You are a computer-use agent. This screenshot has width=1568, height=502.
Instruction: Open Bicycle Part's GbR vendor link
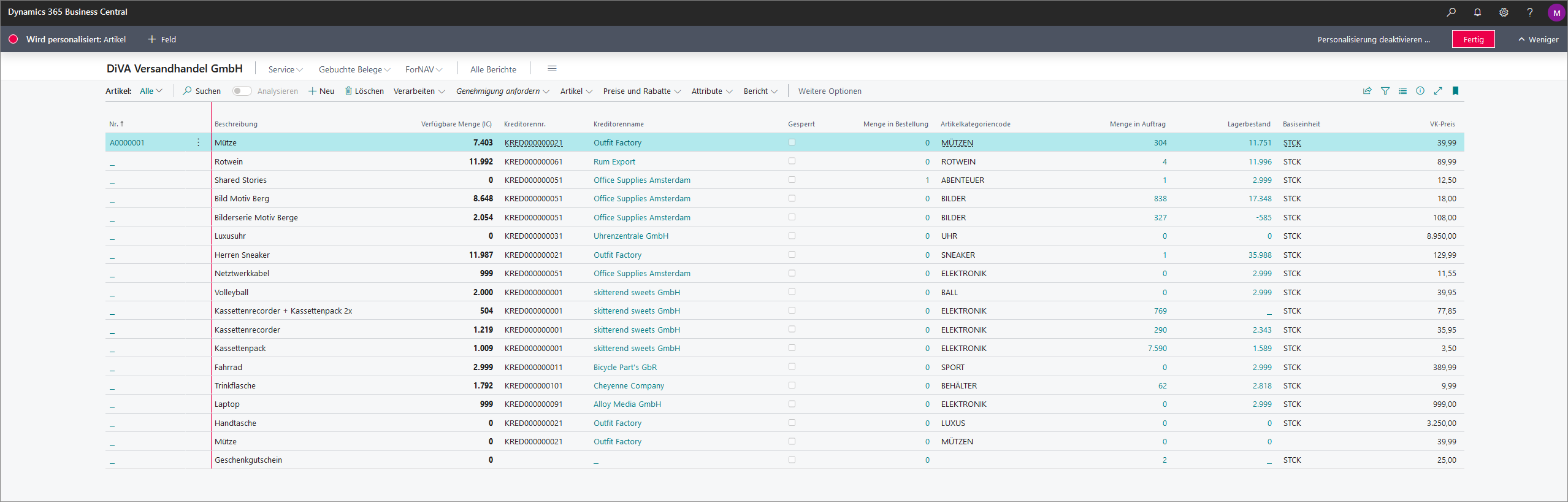pyautogui.click(x=625, y=367)
